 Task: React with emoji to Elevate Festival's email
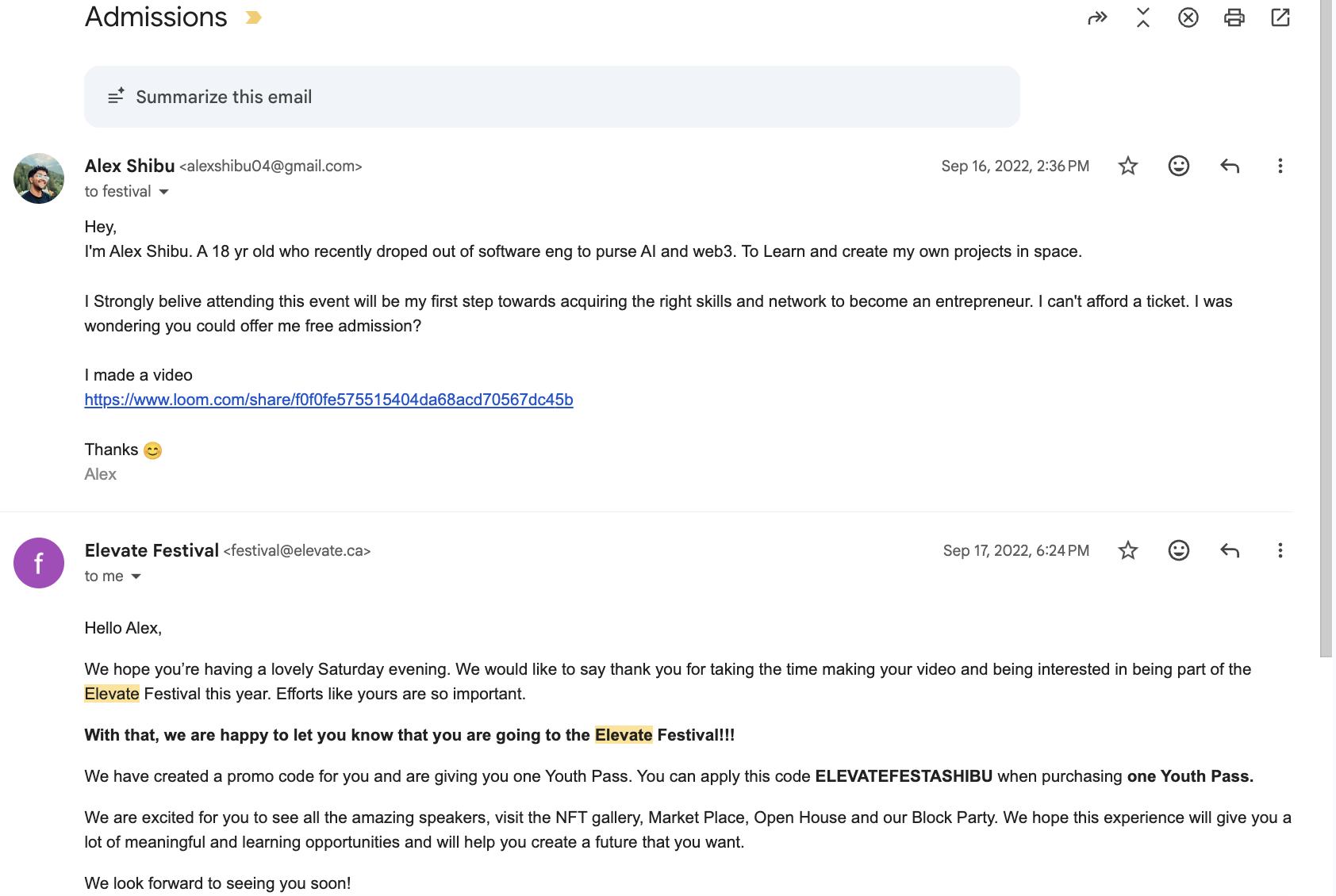coord(1178,550)
